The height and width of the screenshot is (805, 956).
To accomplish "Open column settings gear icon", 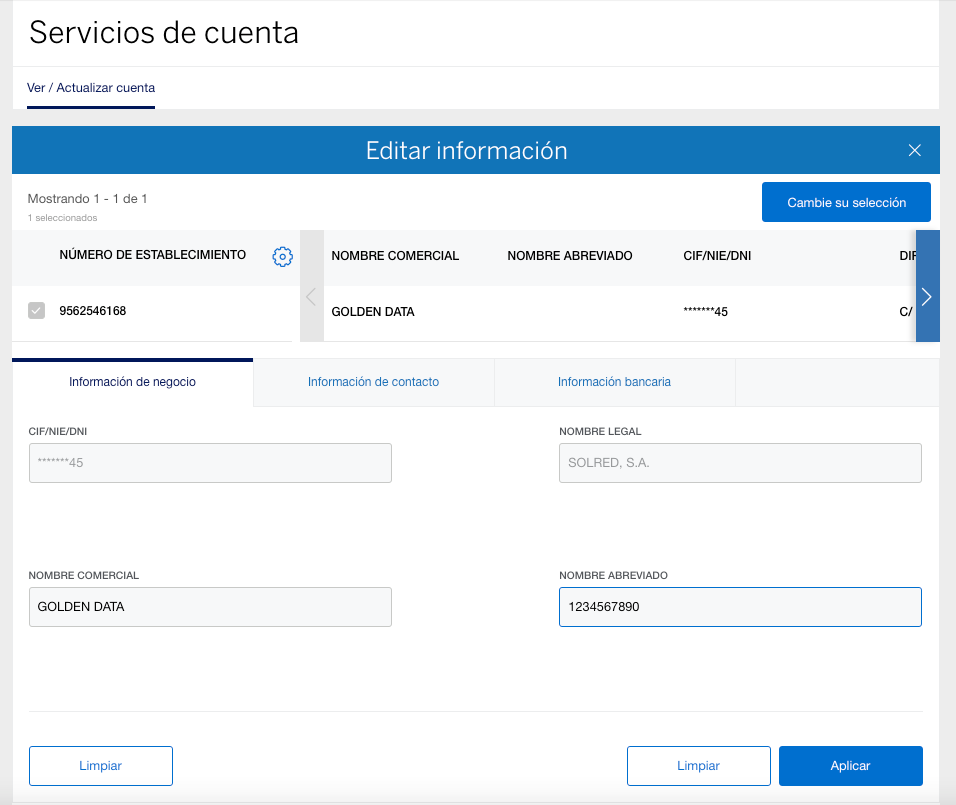I will pos(282,257).
